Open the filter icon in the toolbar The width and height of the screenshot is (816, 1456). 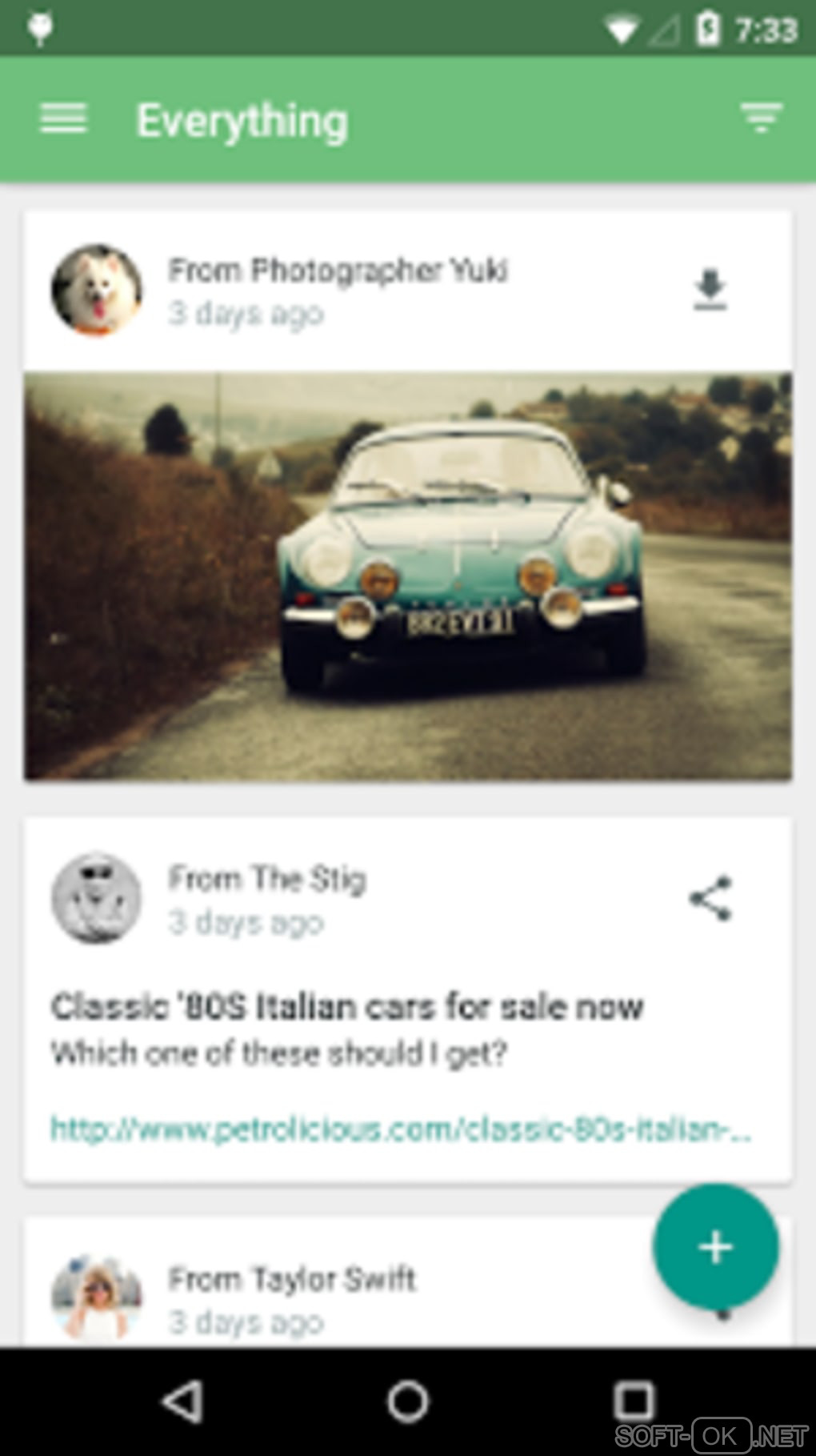coord(761,118)
